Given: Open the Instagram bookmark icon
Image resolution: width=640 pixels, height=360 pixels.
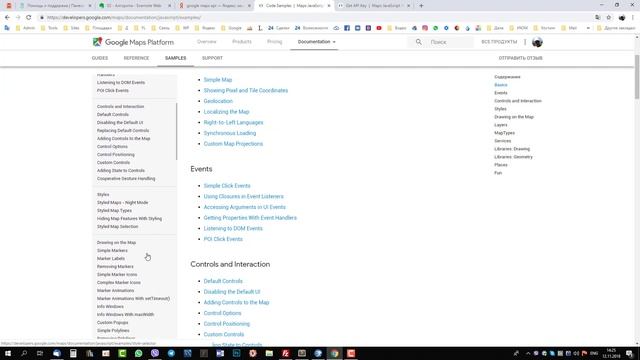Looking at the screenshot, I should pos(425,28).
